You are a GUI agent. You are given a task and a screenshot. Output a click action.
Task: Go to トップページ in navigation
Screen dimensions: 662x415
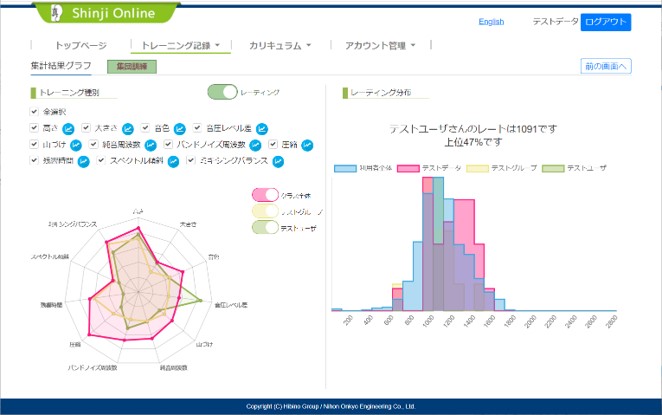click(x=81, y=46)
